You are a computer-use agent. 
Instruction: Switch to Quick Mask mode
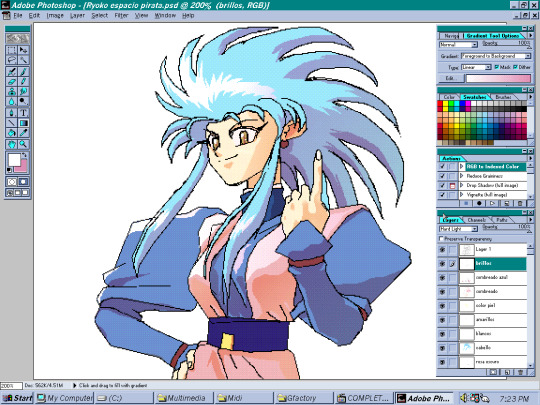23,181
